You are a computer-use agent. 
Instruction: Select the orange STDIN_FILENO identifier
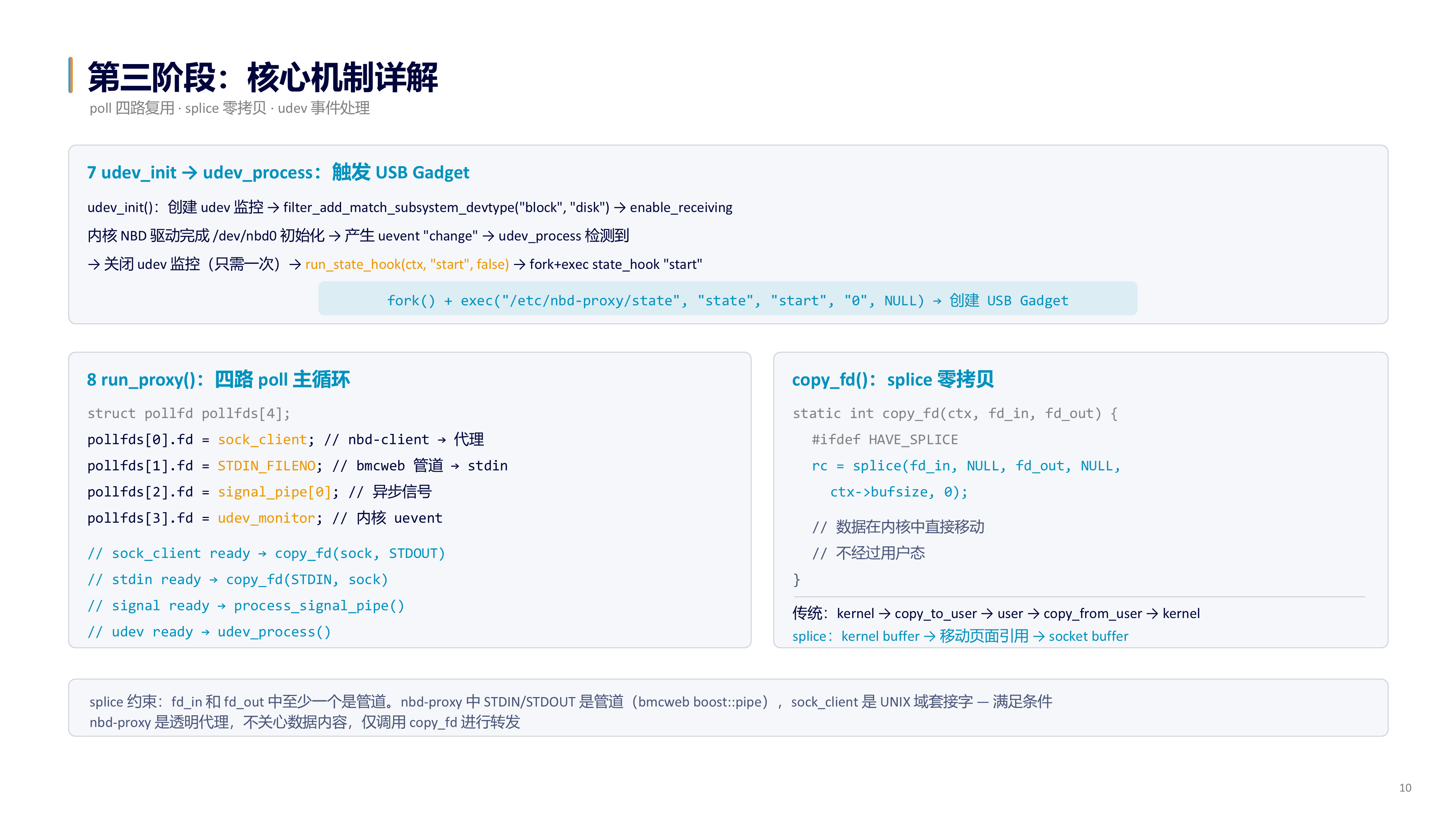pyautogui.click(x=266, y=466)
